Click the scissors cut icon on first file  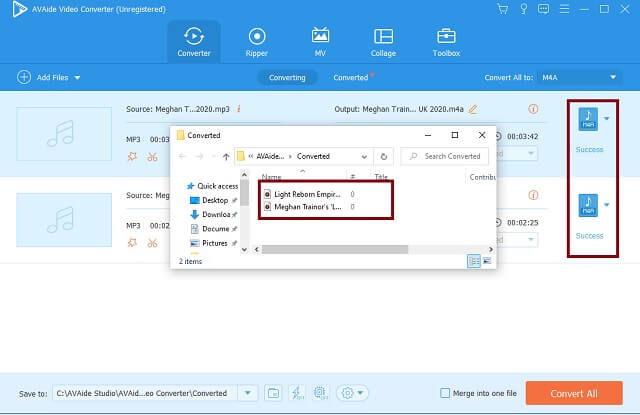(x=152, y=157)
